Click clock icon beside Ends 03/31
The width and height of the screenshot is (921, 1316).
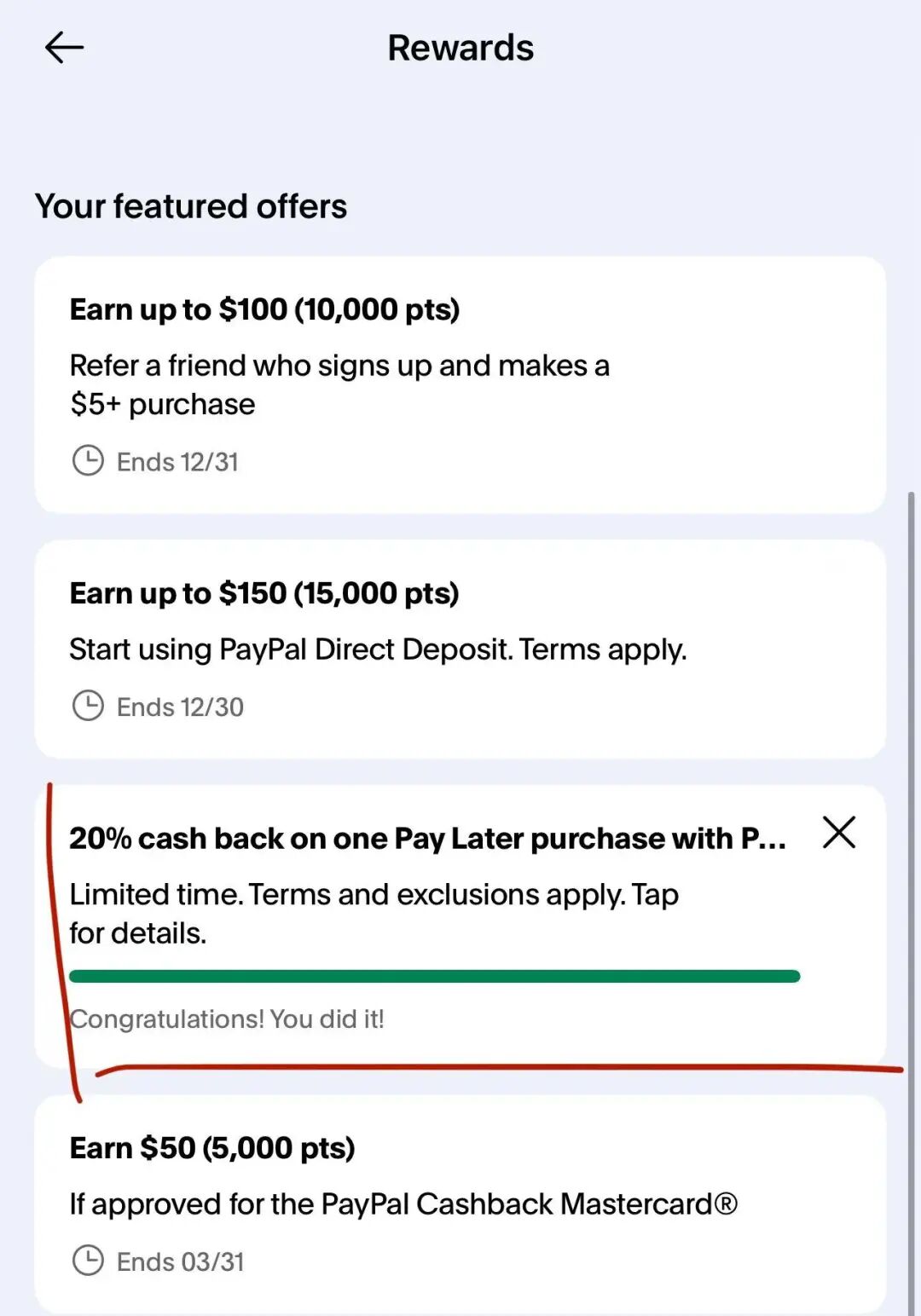click(88, 1261)
